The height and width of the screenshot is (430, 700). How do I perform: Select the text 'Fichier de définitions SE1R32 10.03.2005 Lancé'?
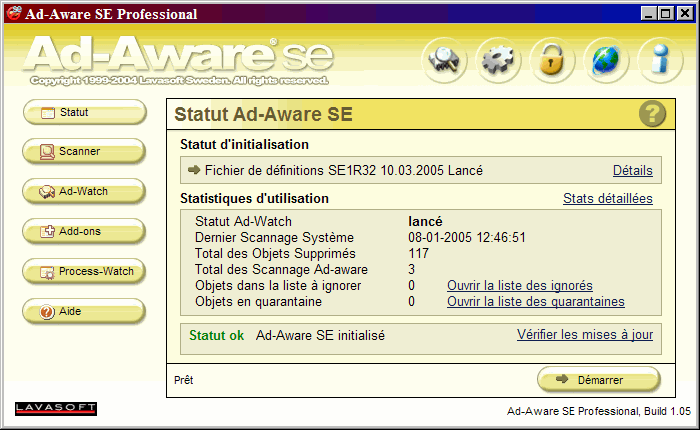point(344,170)
